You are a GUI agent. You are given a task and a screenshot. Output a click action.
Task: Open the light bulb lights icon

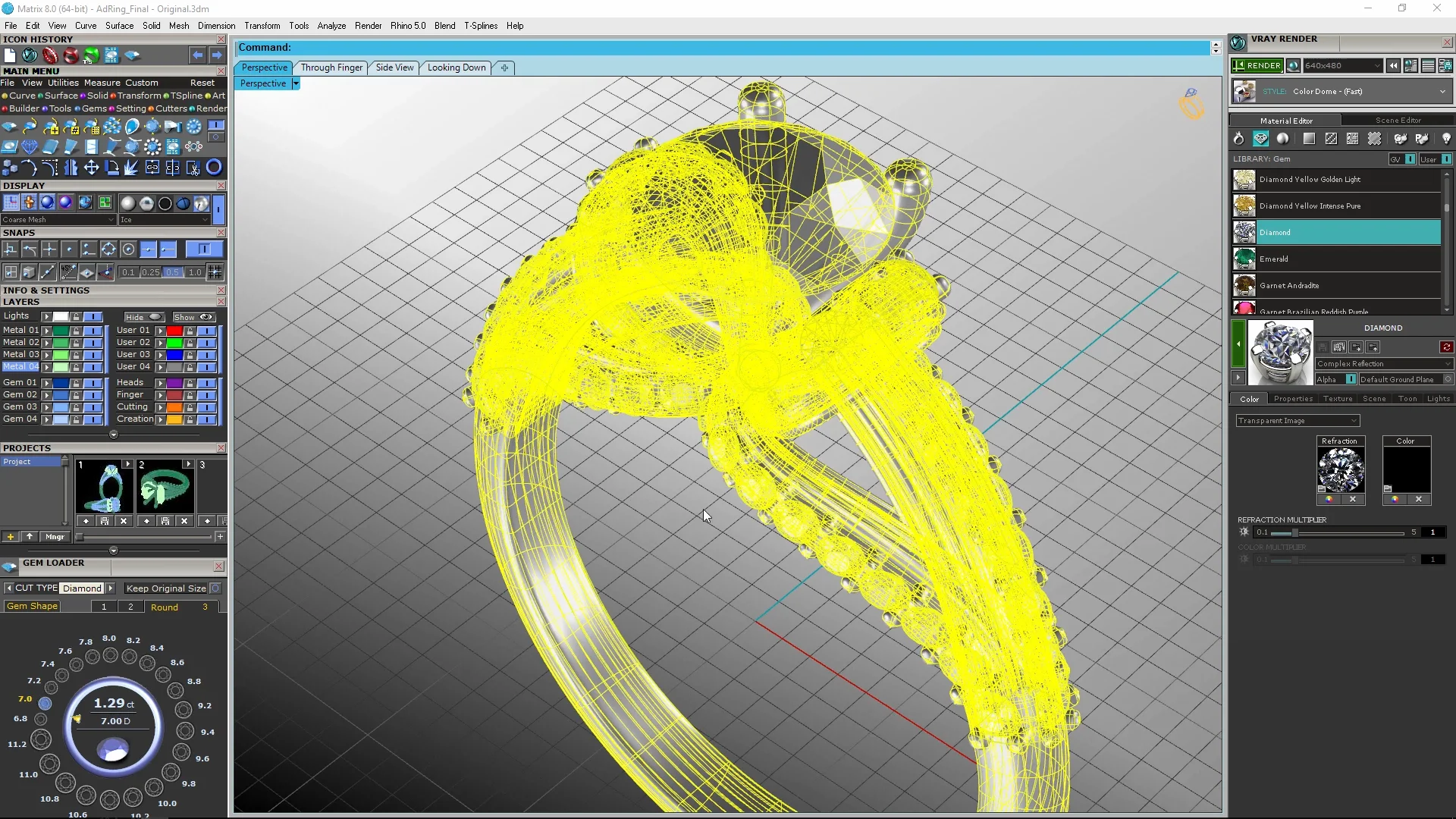[1446, 139]
